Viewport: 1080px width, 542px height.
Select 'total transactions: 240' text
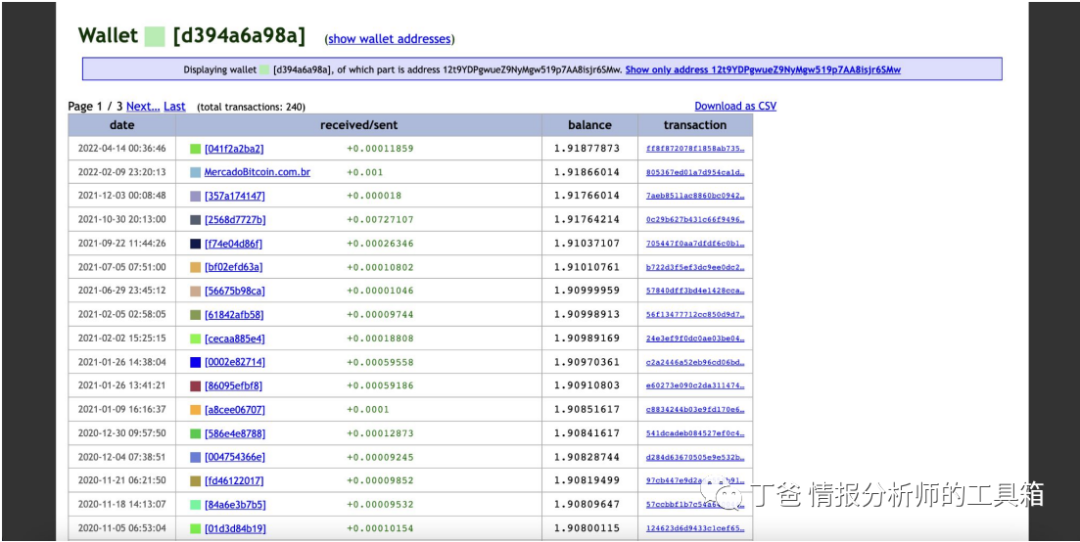tap(251, 107)
